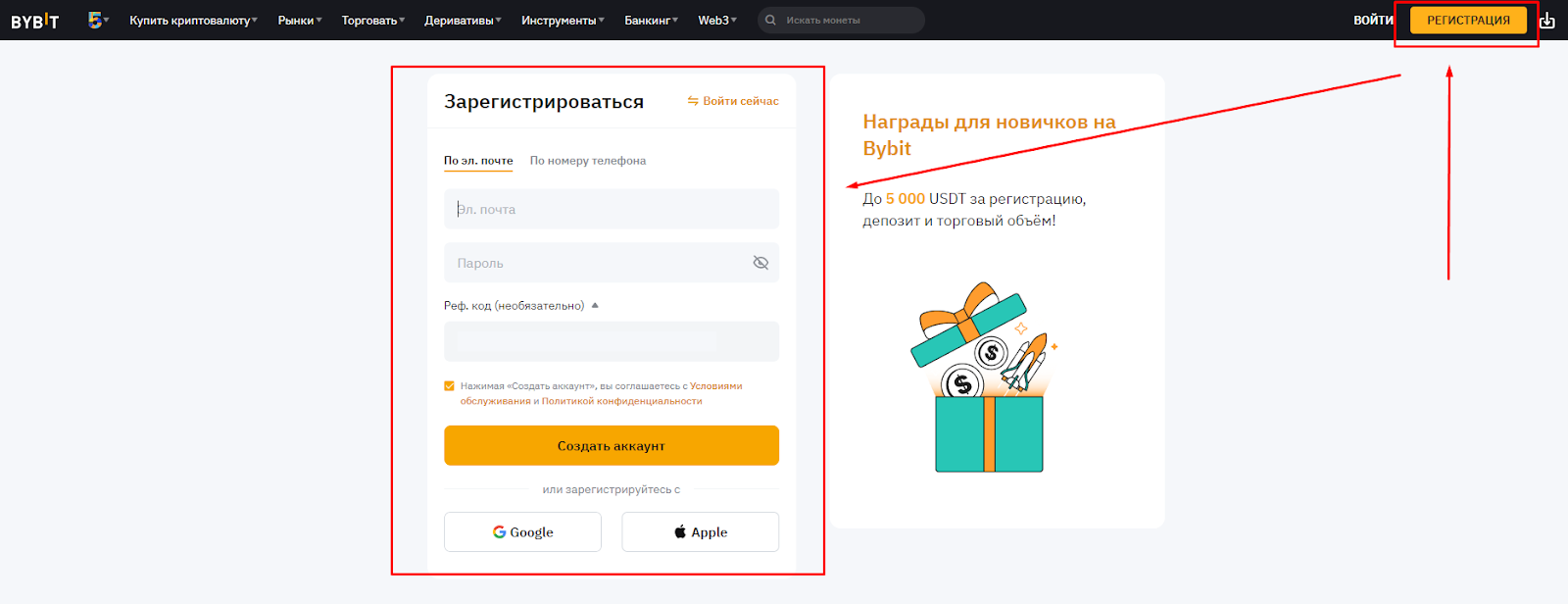
Task: Focus the Эл. почта input field
Action: point(612,209)
